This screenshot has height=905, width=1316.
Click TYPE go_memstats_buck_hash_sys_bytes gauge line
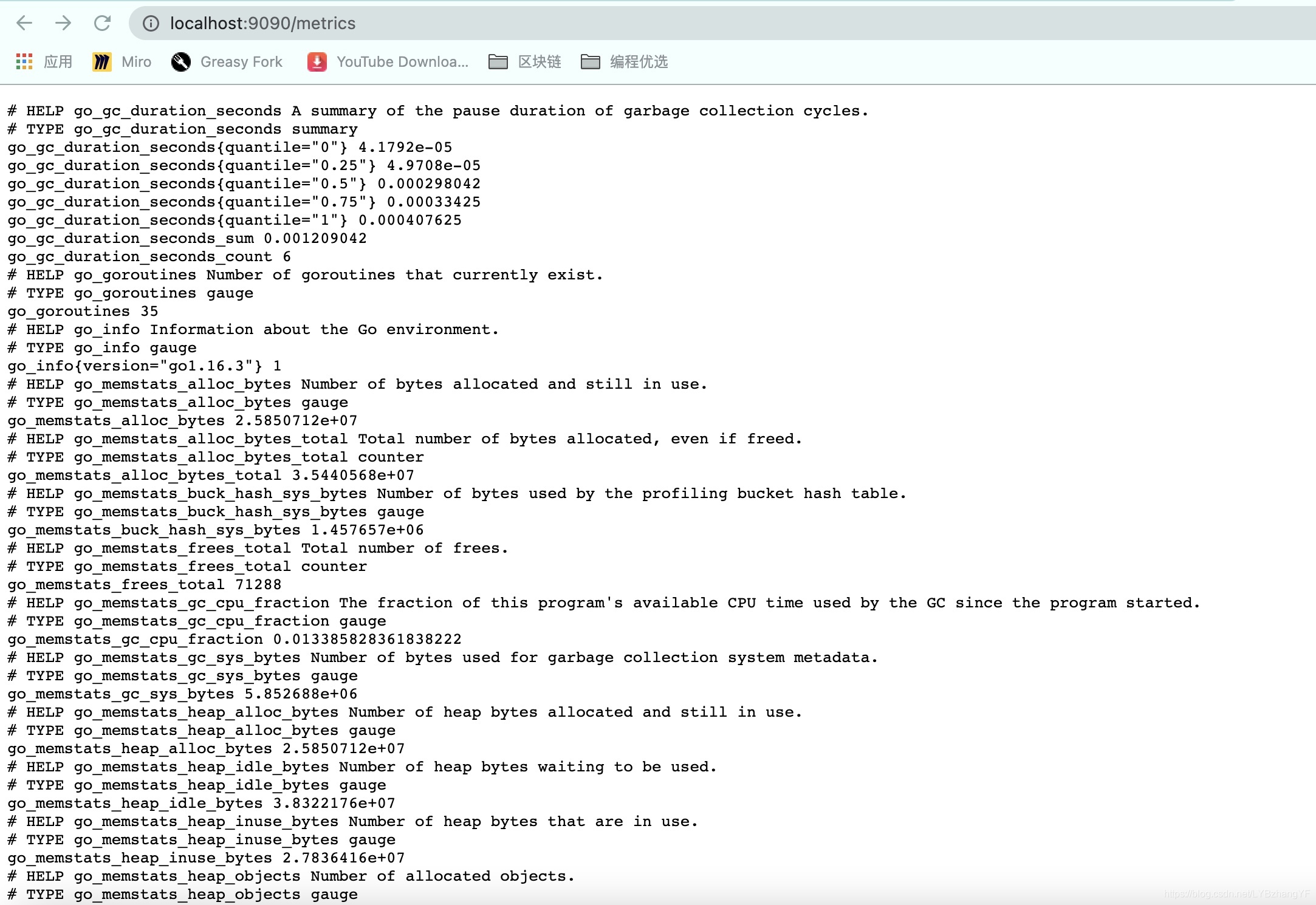pyautogui.click(x=216, y=512)
